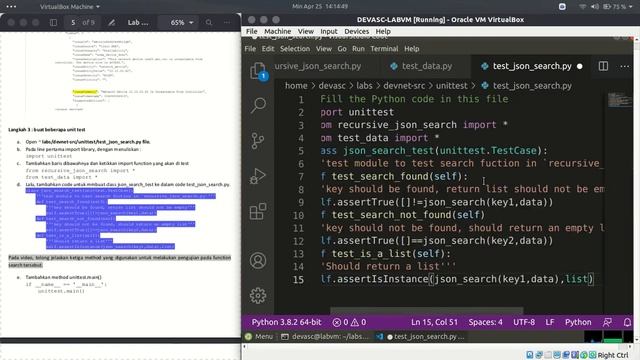Open the 65% zoom dropdown in the PDF viewer
This screenshot has width=640, height=360.
click(x=182, y=22)
